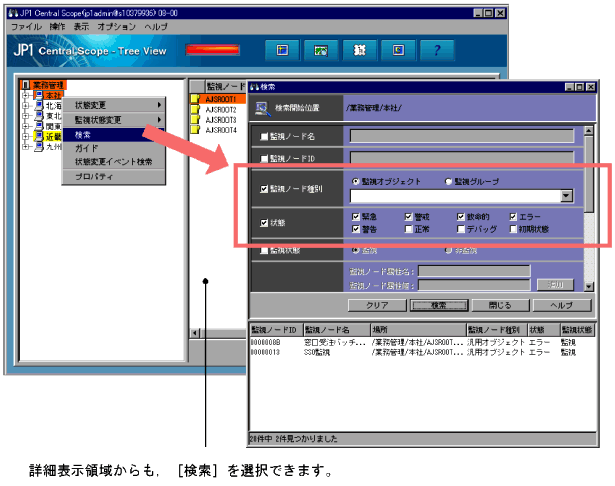
Task: Expand the 北海 tree node
Action: click(x=26, y=106)
